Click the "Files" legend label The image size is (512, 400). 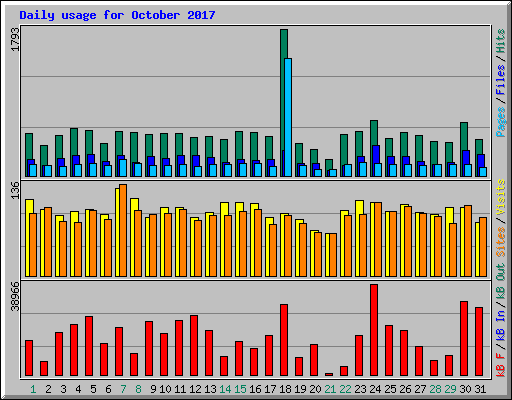[500, 80]
